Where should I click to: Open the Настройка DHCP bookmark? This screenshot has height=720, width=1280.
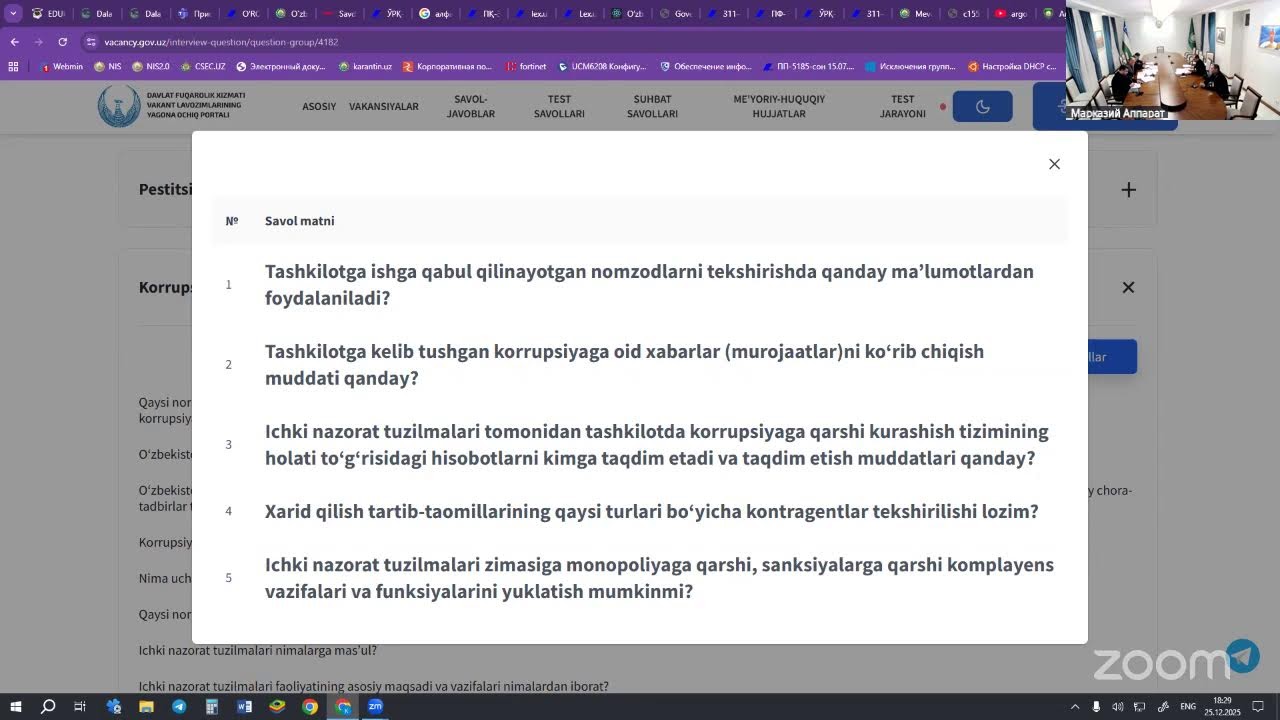(x=1012, y=66)
